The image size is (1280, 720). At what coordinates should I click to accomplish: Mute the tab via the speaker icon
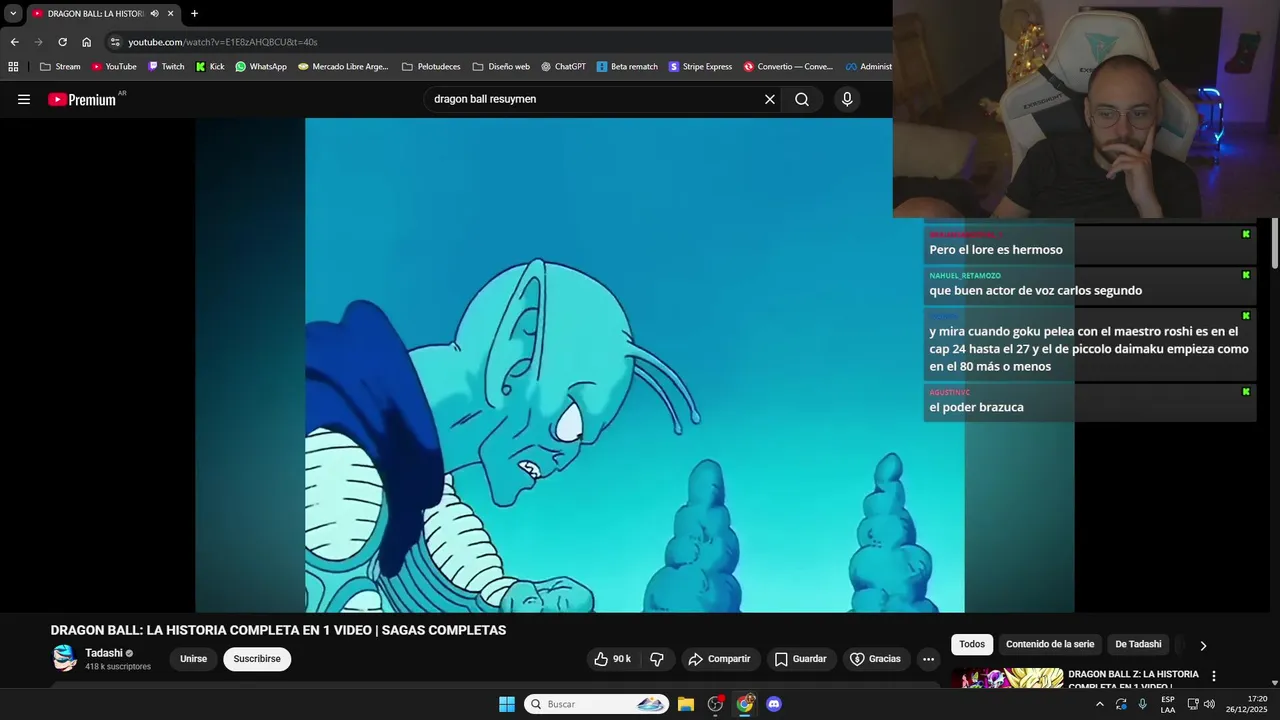(154, 14)
